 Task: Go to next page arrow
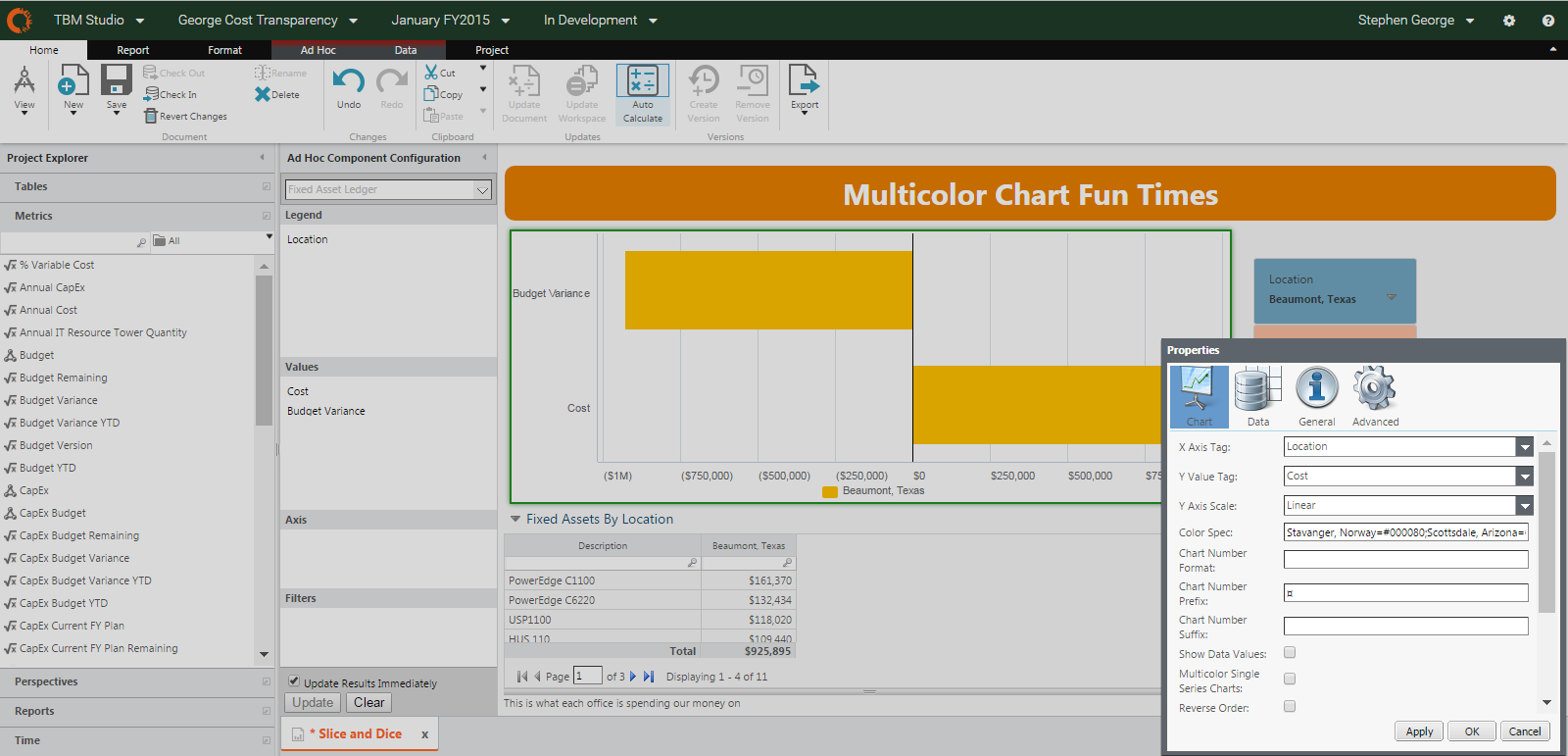coord(633,677)
